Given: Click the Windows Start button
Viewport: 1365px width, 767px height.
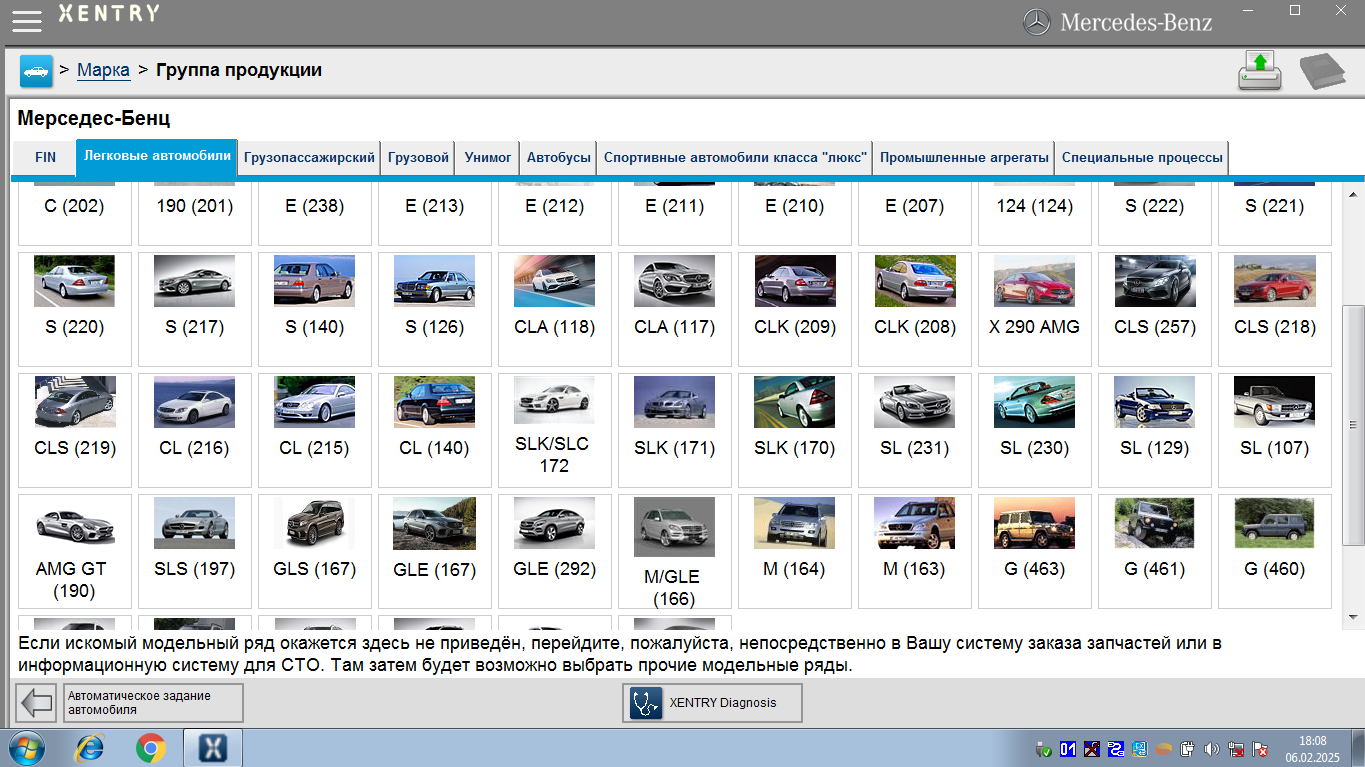Looking at the screenshot, I should pos(27,748).
